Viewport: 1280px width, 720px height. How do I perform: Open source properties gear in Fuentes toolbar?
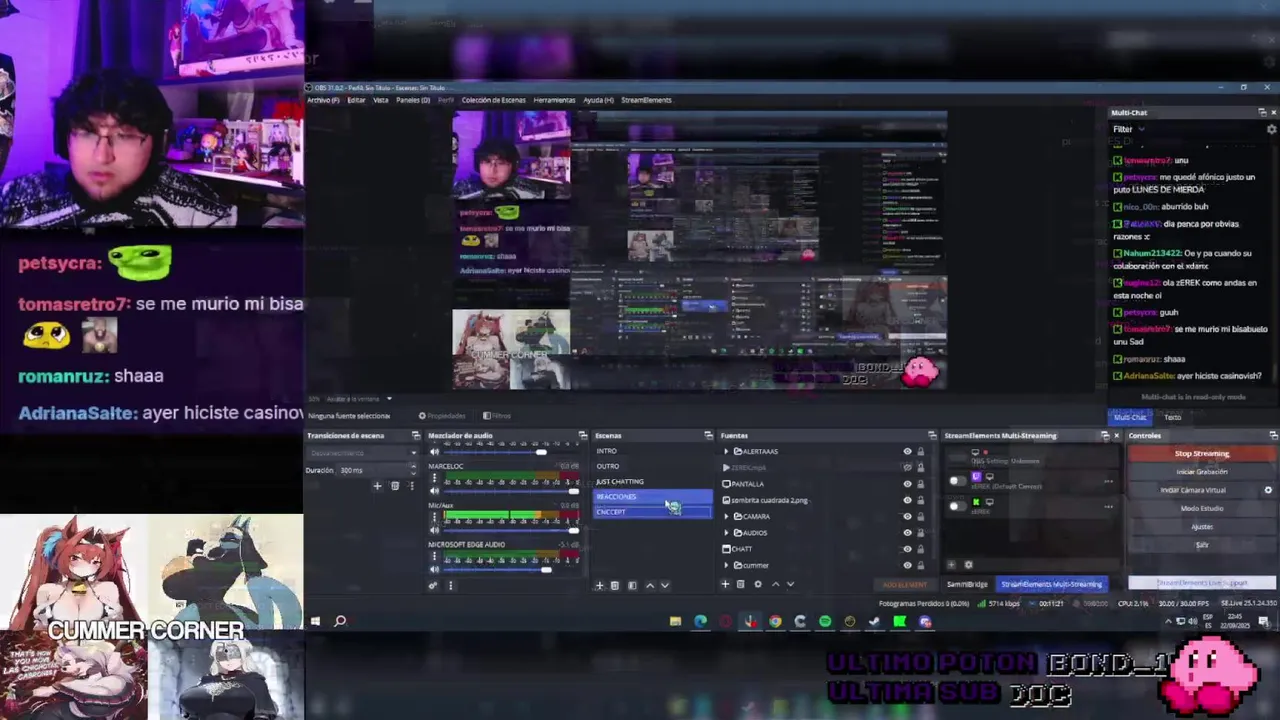[x=758, y=584]
